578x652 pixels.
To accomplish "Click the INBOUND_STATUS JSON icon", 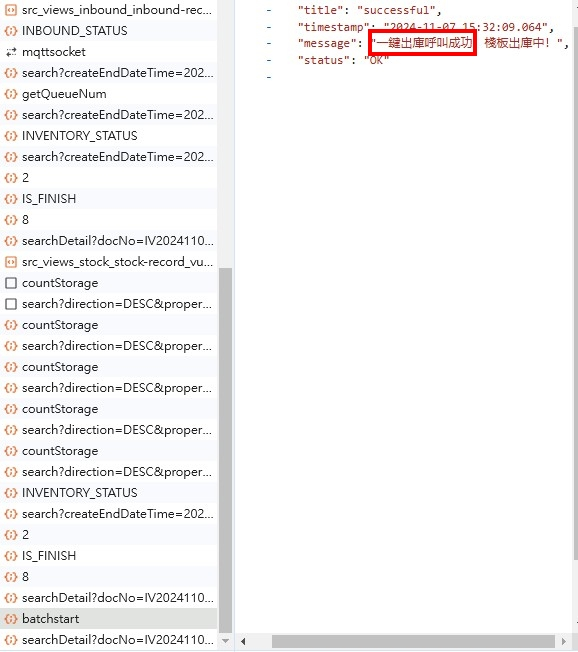I will pos(11,31).
